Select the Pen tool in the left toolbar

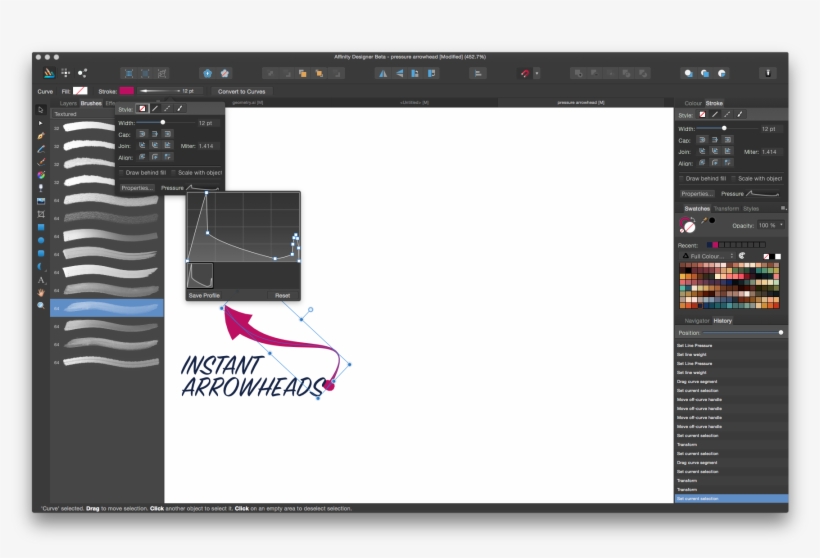41,135
